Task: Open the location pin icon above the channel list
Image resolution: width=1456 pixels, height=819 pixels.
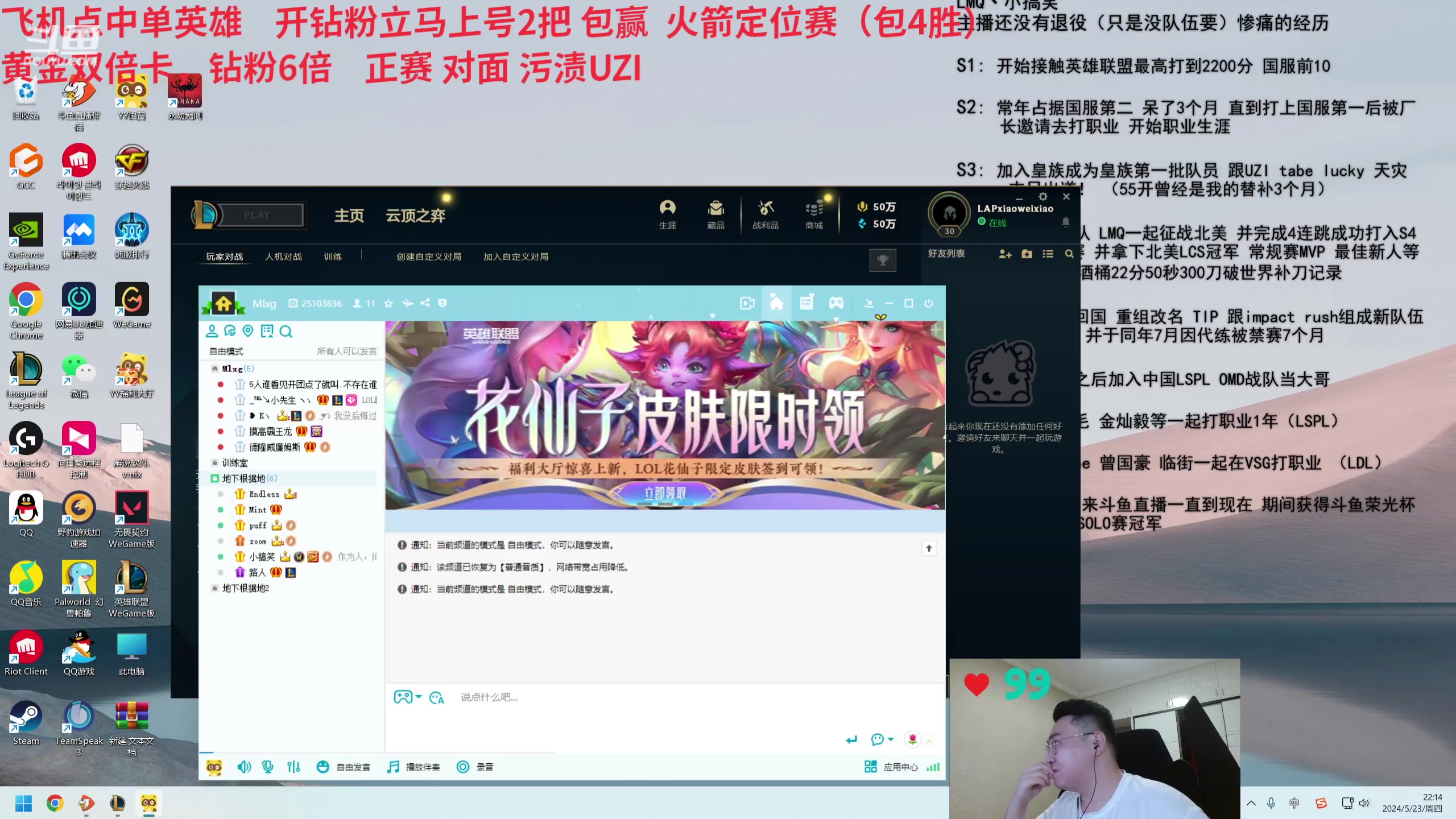Action: [248, 331]
